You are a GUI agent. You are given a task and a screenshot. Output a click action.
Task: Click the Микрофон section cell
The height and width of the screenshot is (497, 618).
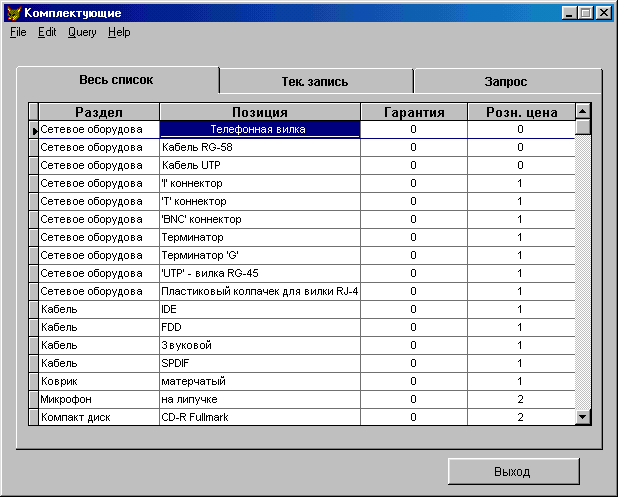99,399
